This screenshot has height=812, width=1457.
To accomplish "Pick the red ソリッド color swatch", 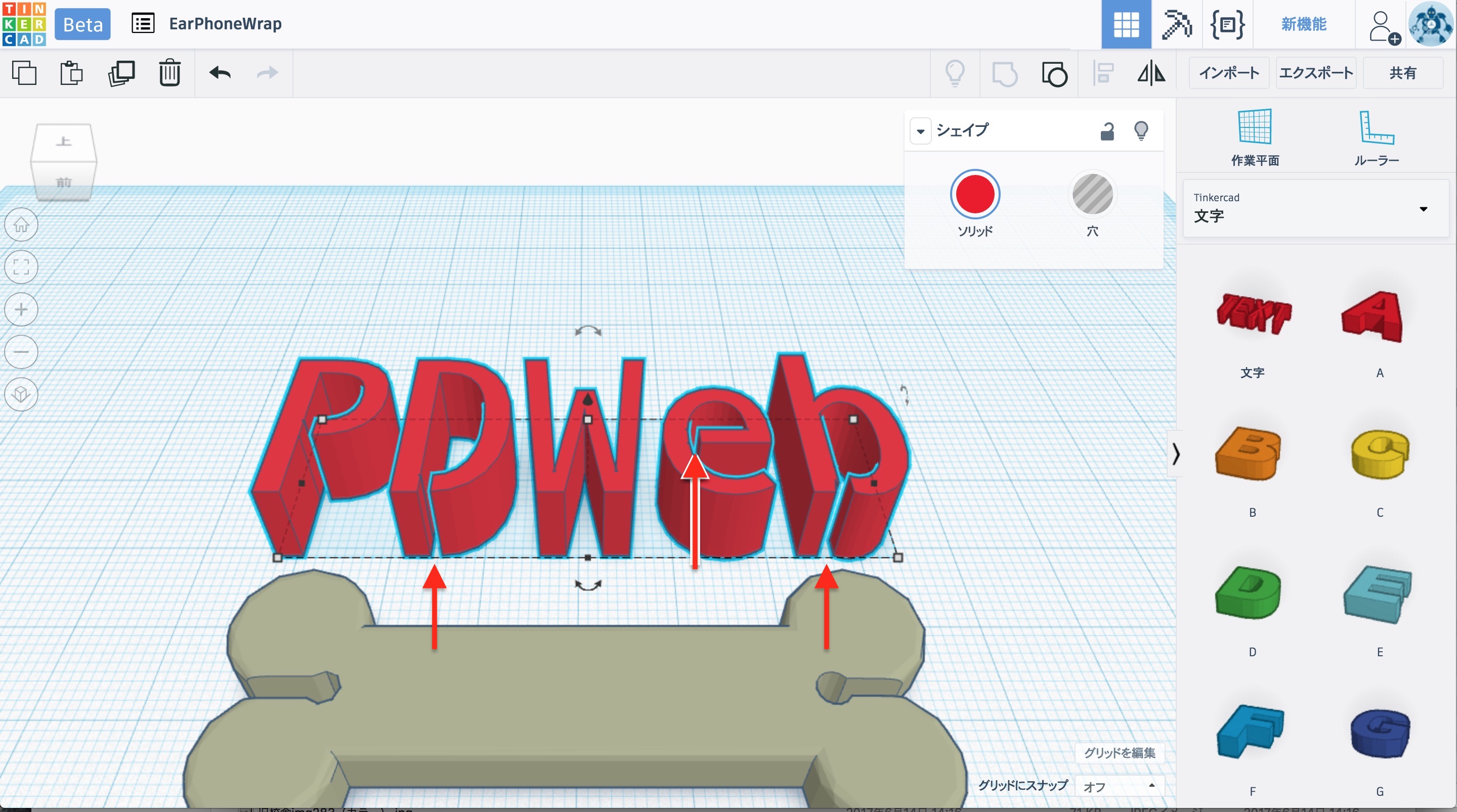I will [x=974, y=195].
